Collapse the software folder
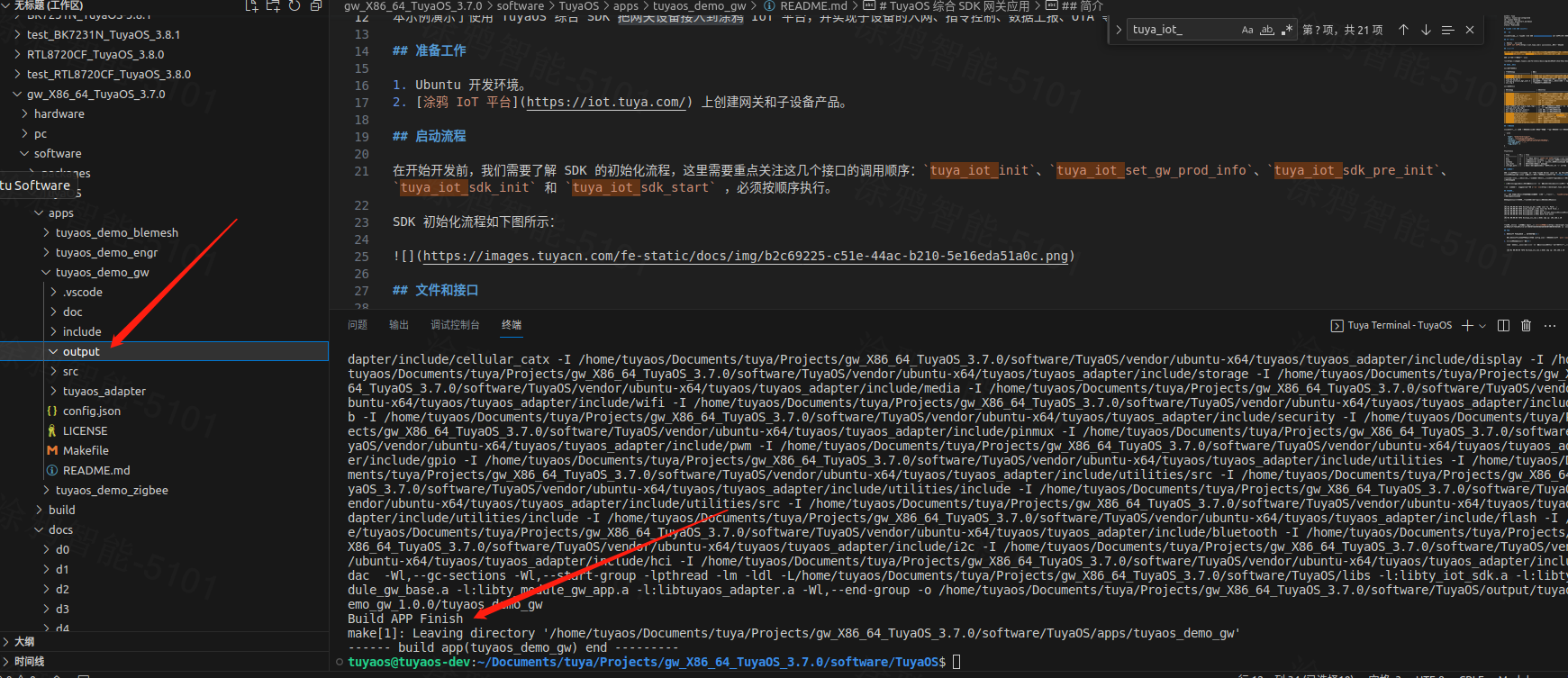 click(164, 154)
